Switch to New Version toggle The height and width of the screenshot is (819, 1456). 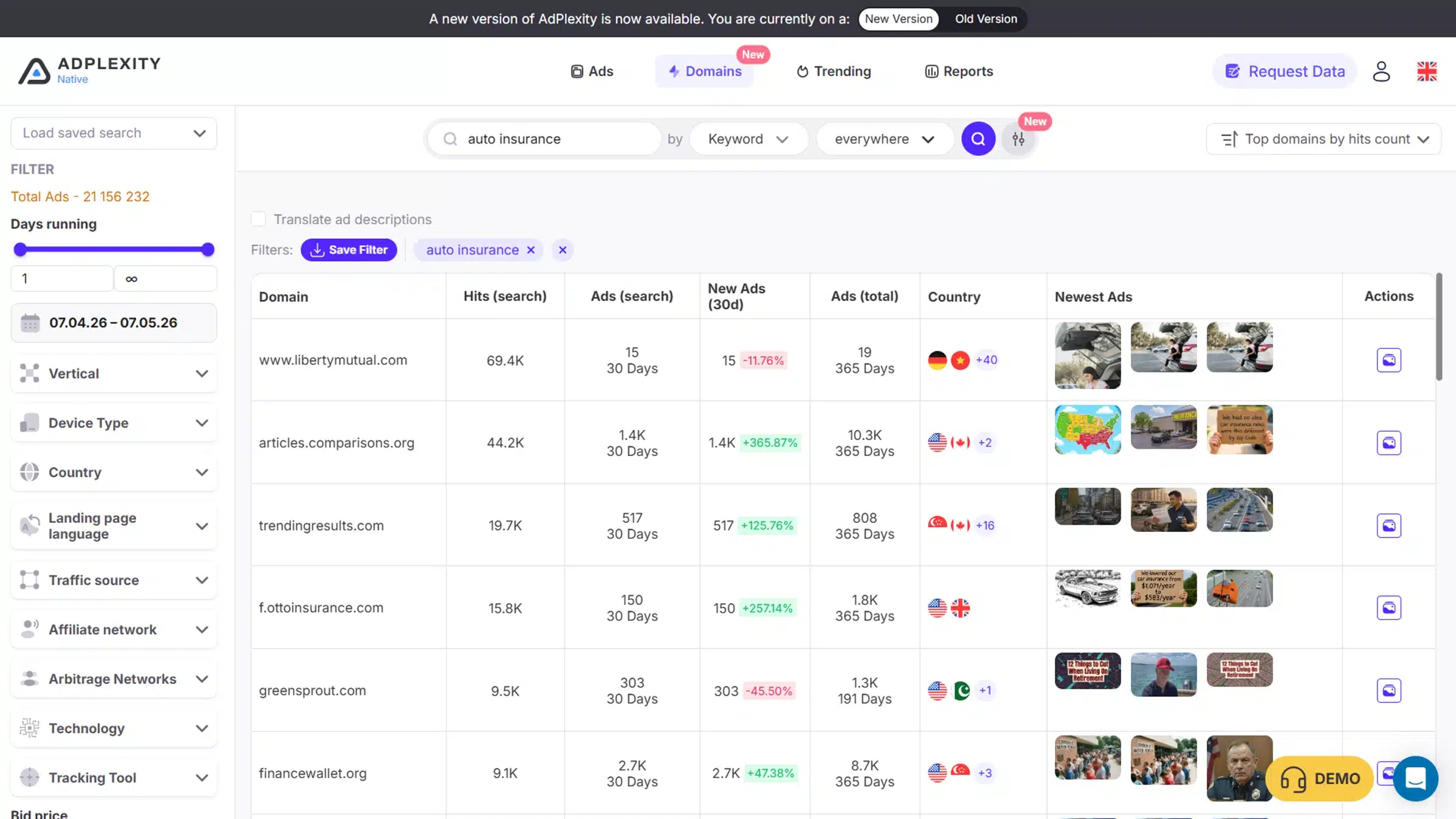[898, 19]
